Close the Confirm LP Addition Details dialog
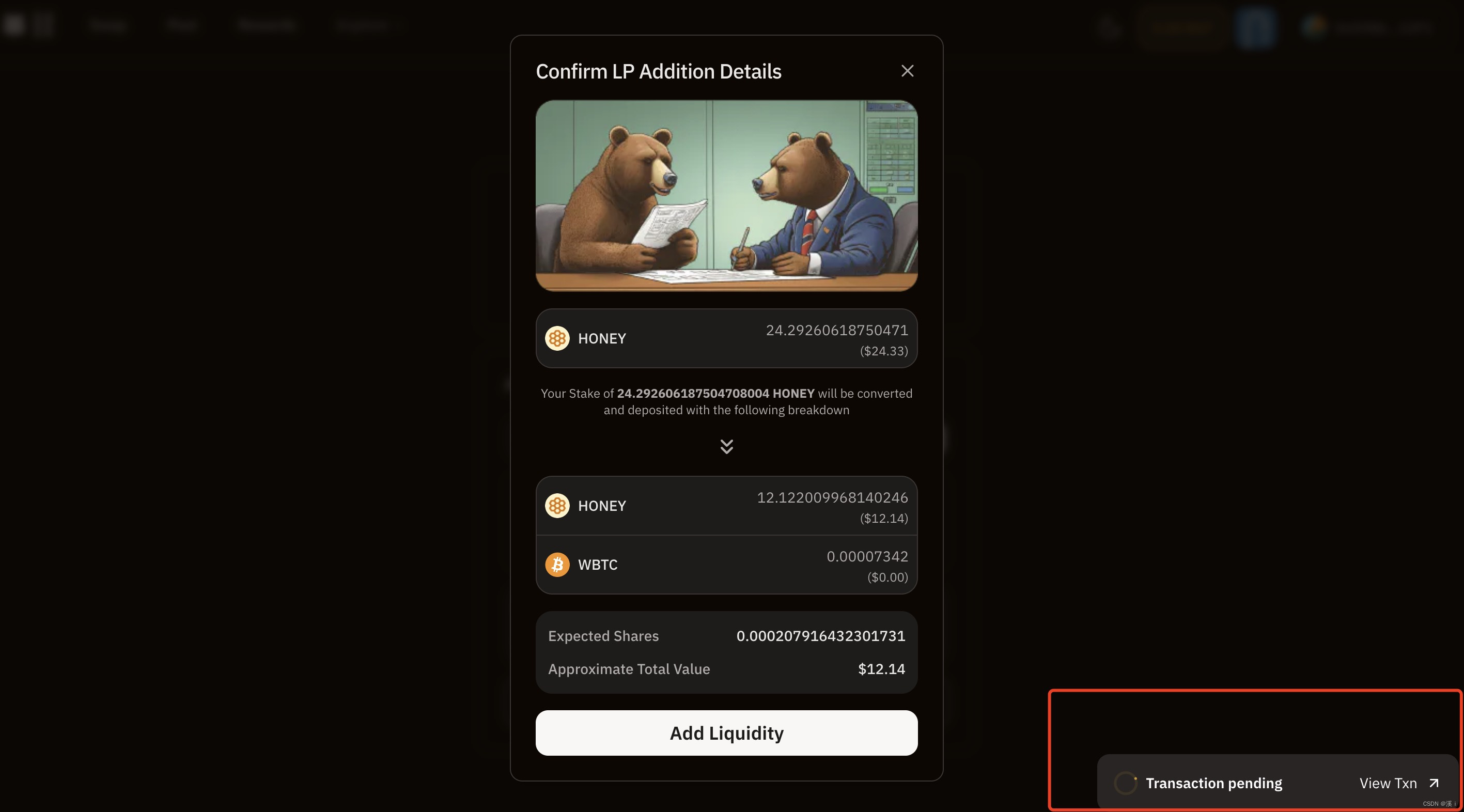 907,71
